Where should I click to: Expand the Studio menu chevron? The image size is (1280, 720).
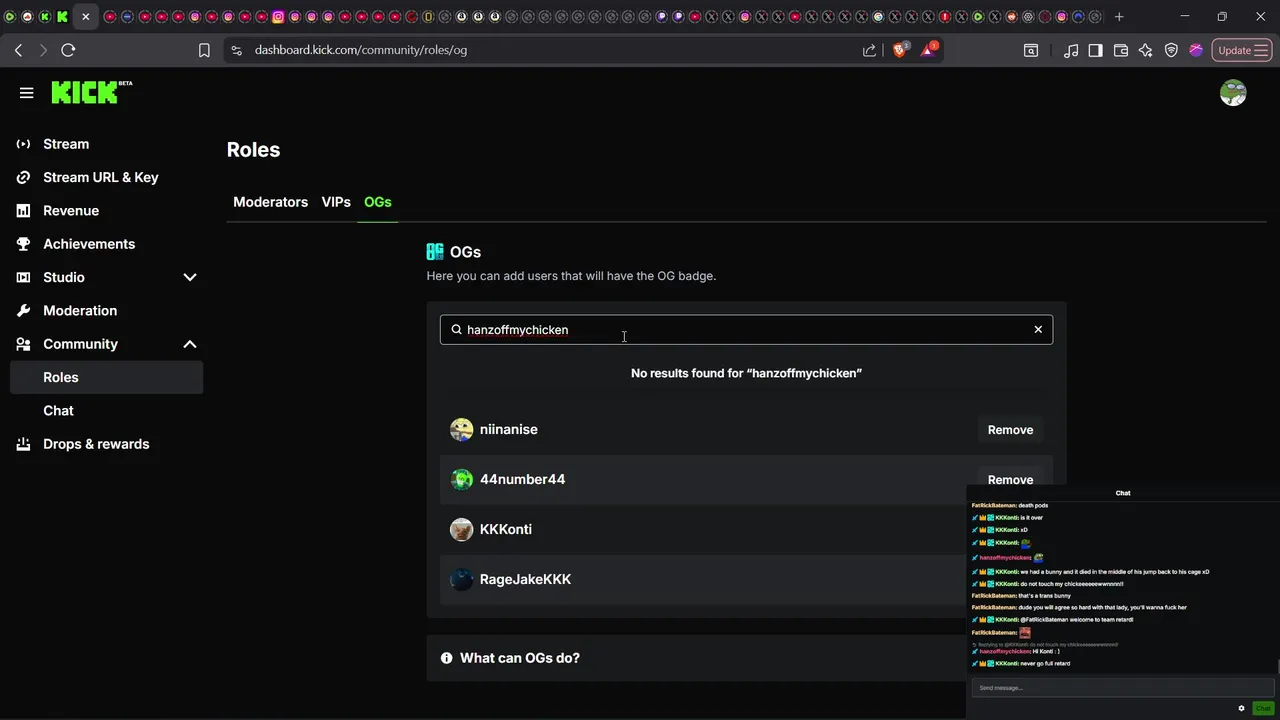(x=190, y=277)
